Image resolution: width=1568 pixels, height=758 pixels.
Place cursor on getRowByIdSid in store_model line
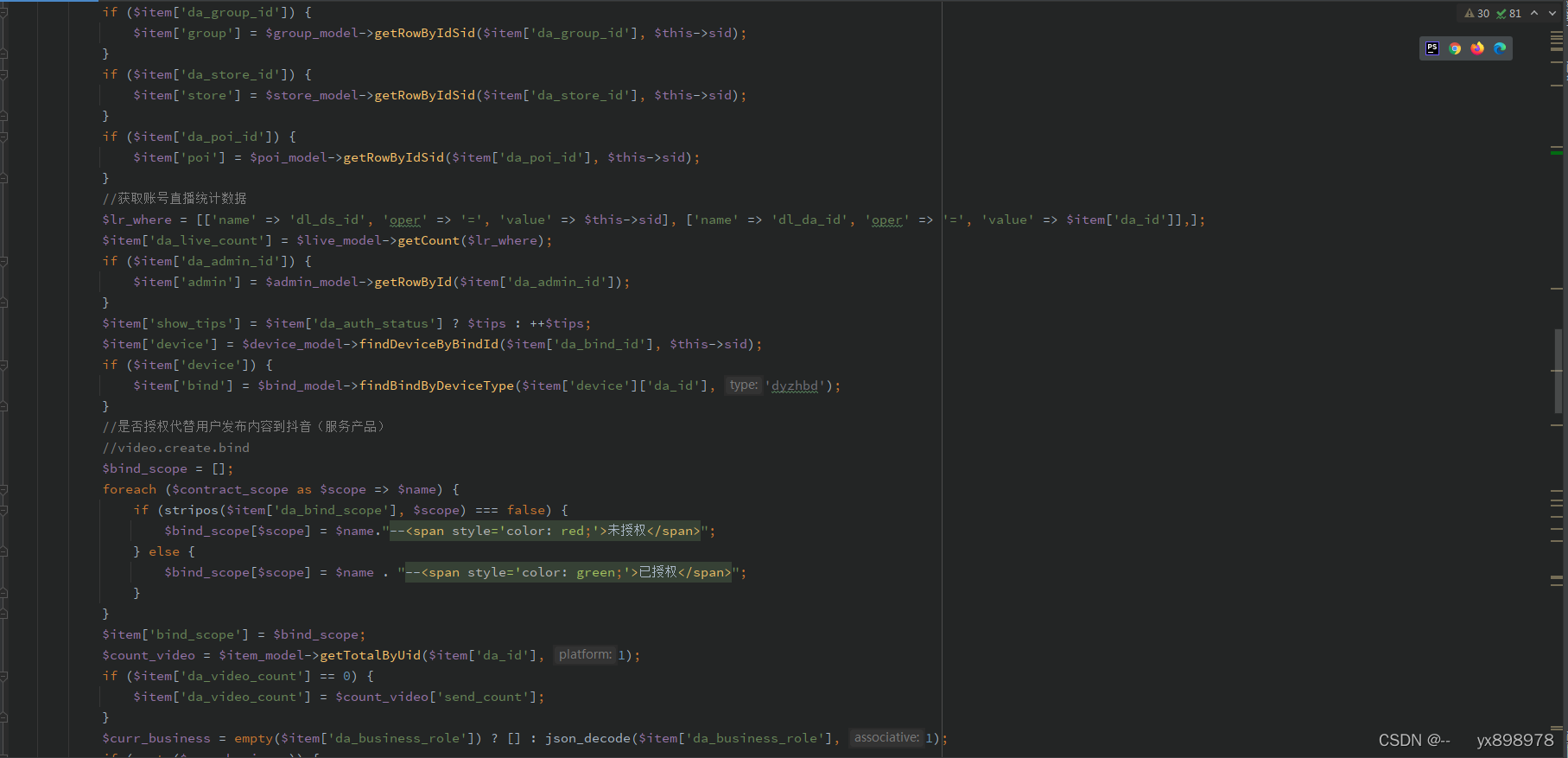pos(425,96)
